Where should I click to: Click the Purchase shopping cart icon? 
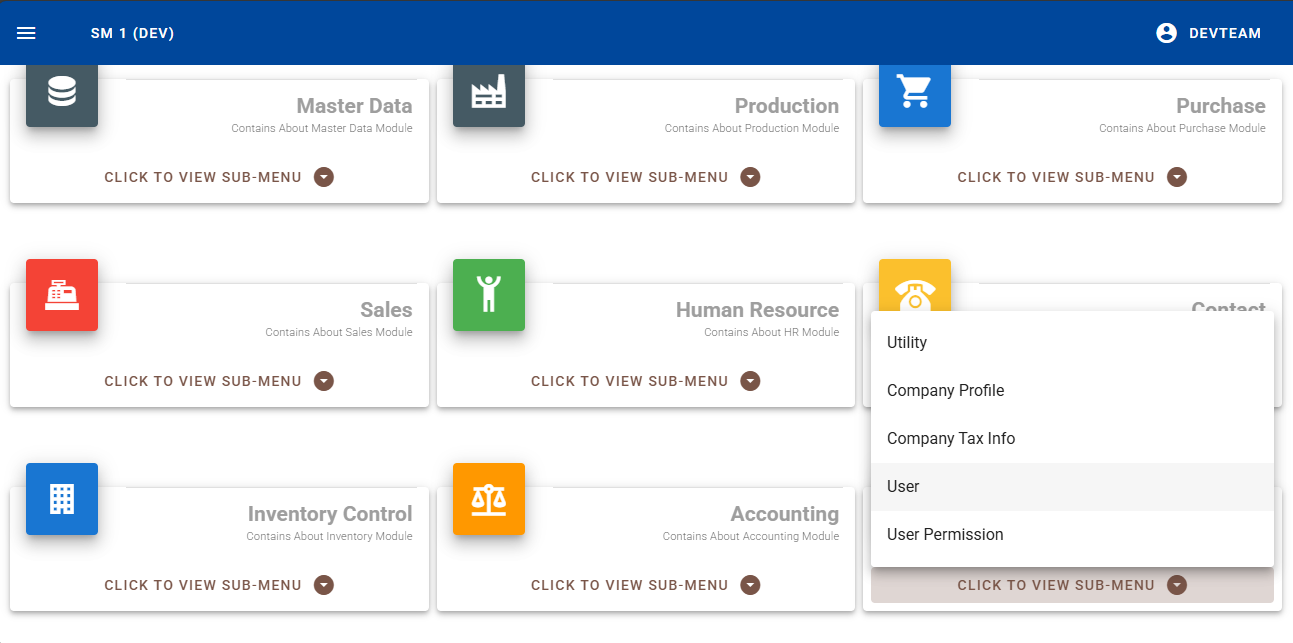coord(915,92)
